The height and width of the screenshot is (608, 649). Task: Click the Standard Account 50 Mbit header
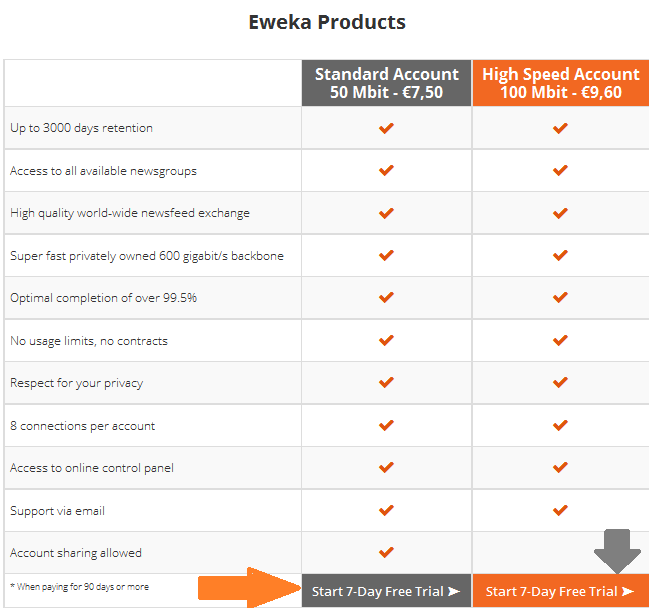coord(386,83)
